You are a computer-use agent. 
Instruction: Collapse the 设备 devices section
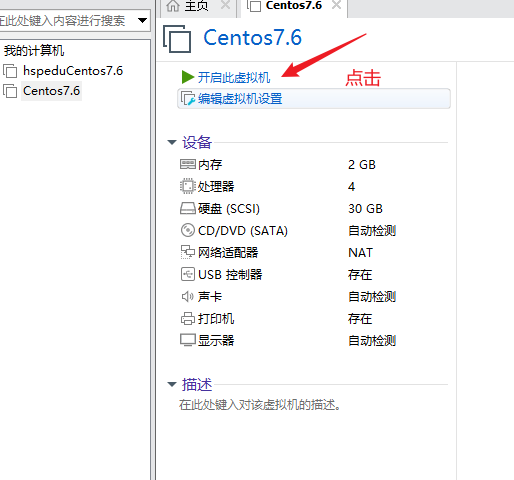coord(172,142)
